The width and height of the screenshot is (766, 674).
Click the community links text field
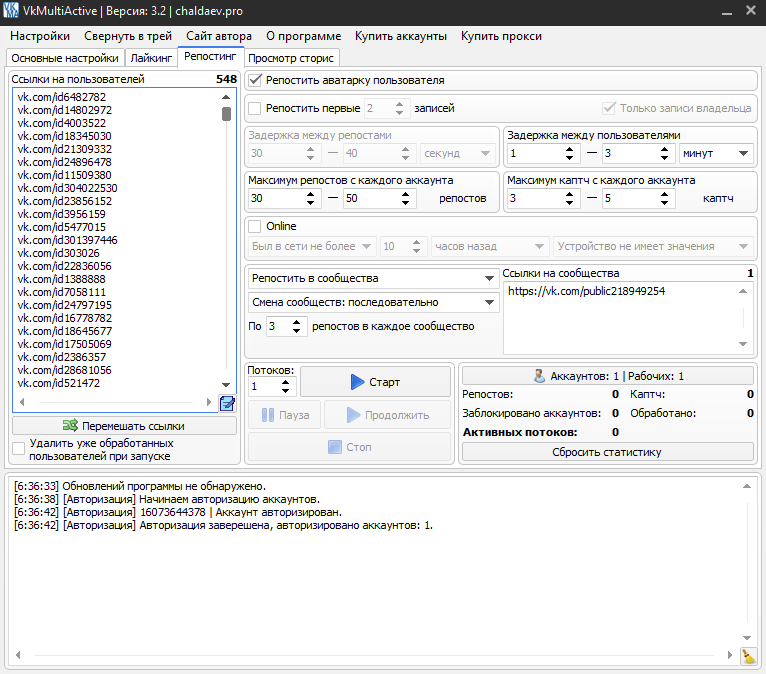coord(620,315)
